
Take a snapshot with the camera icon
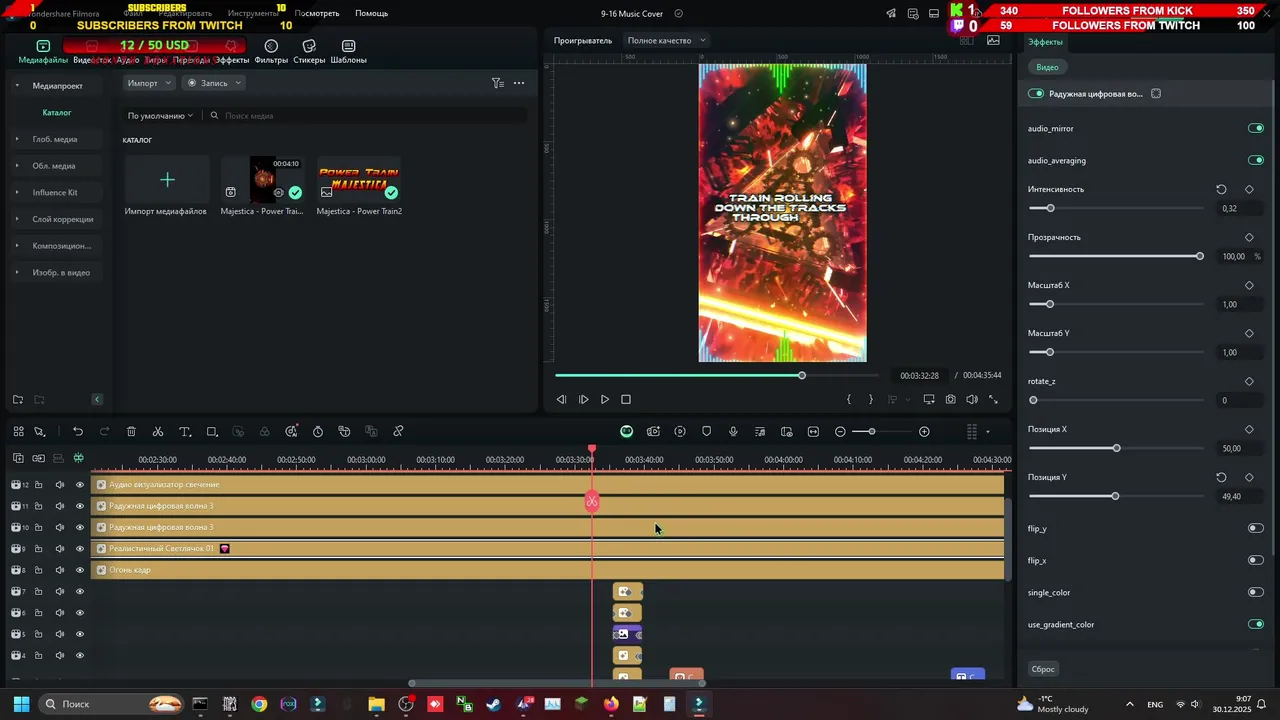click(x=950, y=399)
